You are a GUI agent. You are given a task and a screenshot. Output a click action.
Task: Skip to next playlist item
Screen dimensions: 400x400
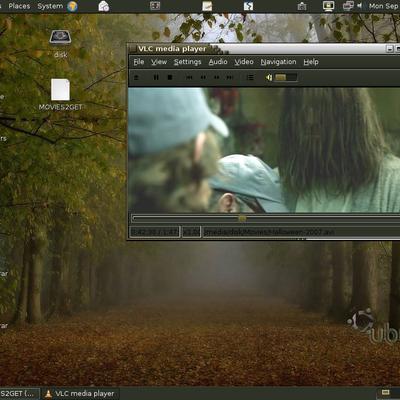(x=230, y=77)
